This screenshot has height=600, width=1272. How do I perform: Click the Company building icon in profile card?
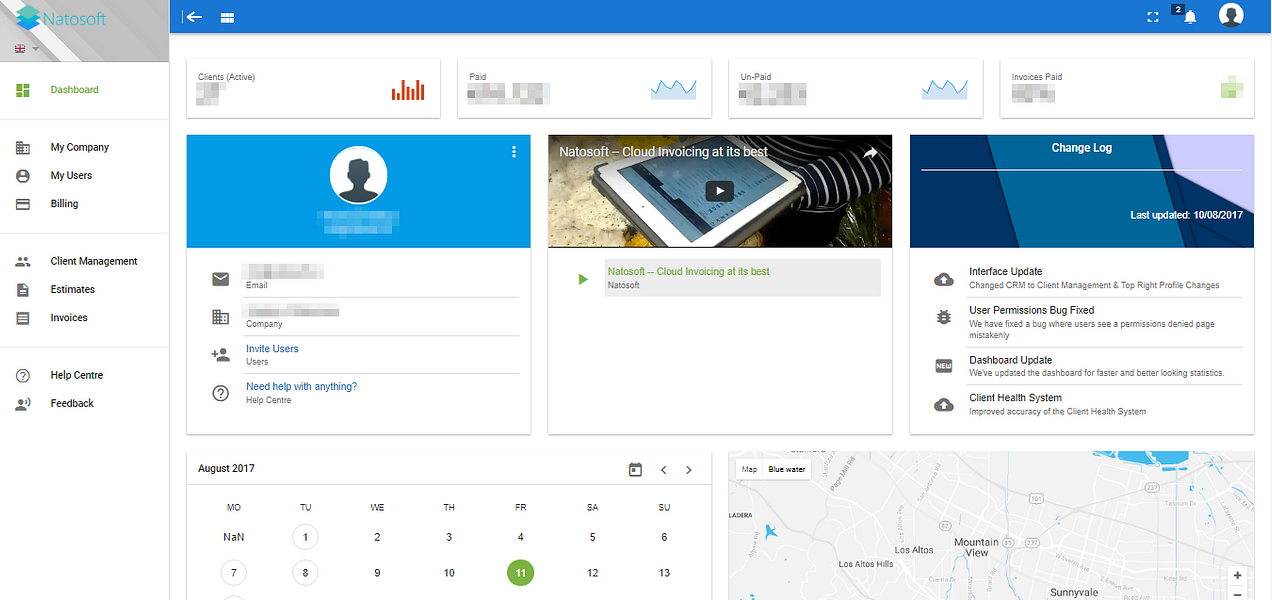[x=221, y=317]
